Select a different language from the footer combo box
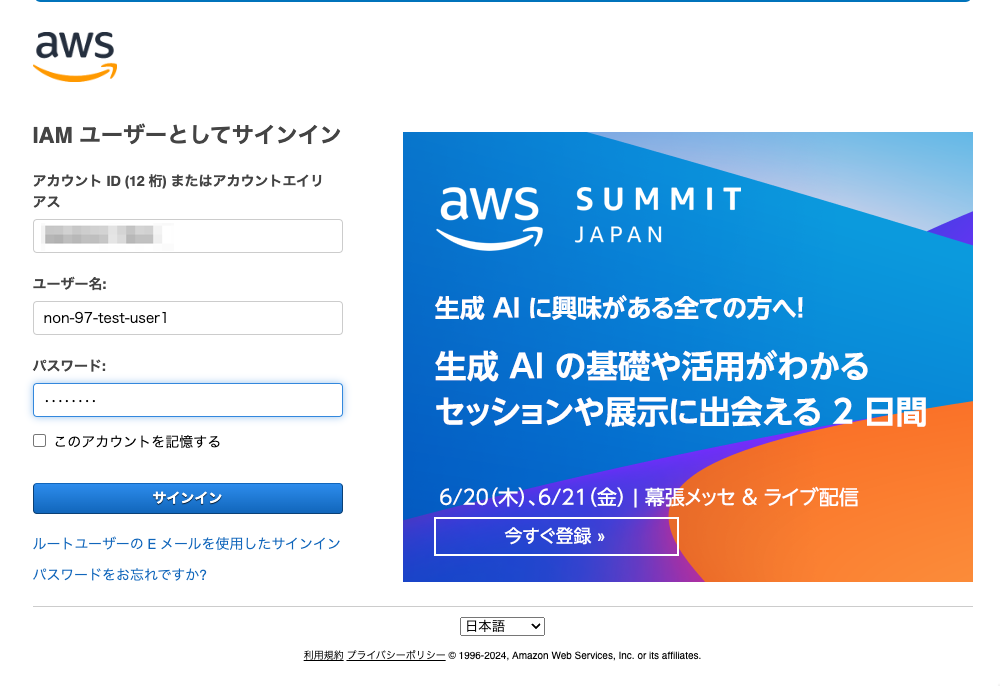This screenshot has height=686, width=1000. (502, 625)
